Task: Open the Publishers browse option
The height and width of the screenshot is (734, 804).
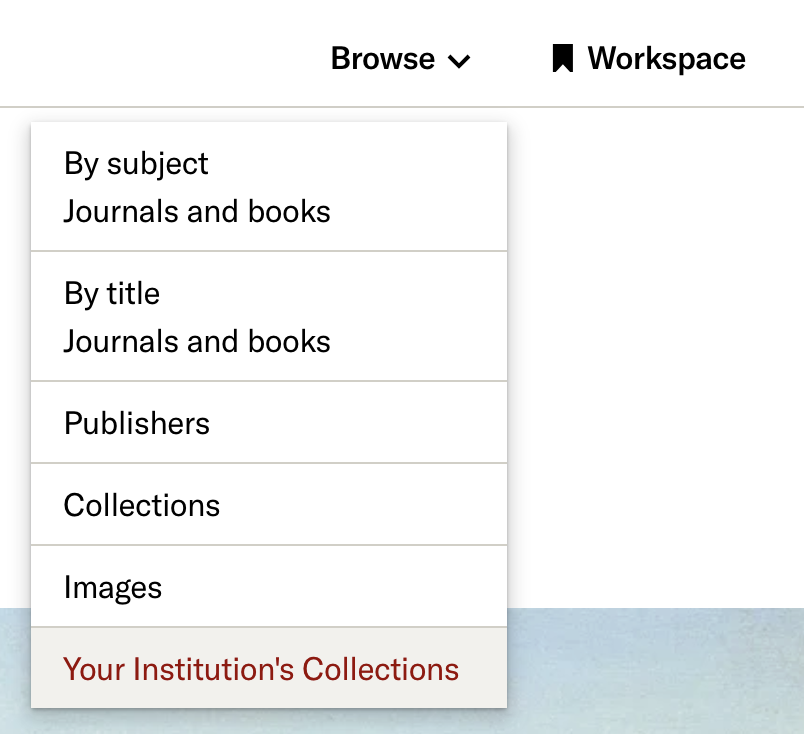Action: point(137,423)
